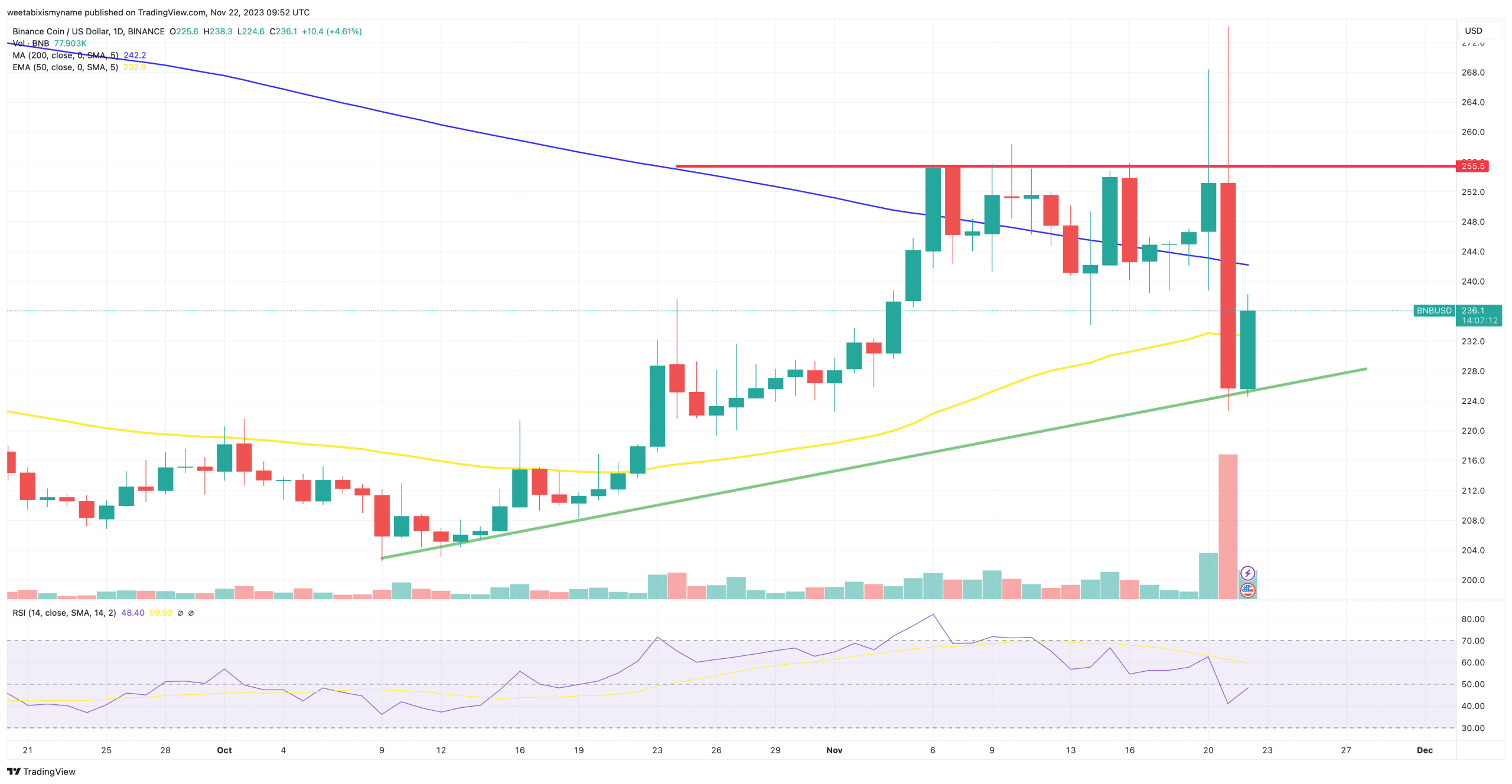
Task: Click the Binance Coin / US Dollar symbol title
Action: tap(89, 31)
